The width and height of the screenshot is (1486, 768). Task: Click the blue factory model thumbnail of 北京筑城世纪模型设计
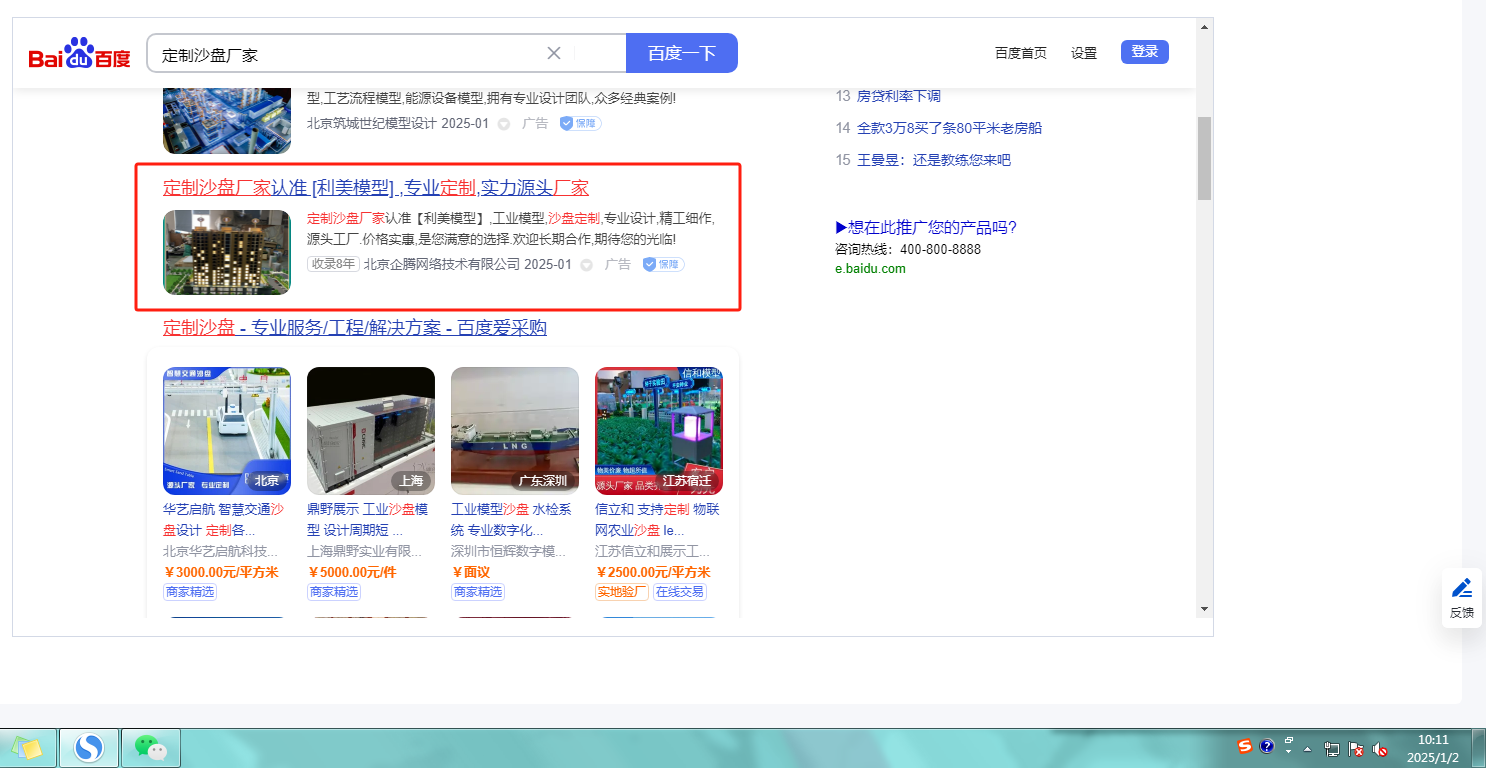pyautogui.click(x=227, y=120)
